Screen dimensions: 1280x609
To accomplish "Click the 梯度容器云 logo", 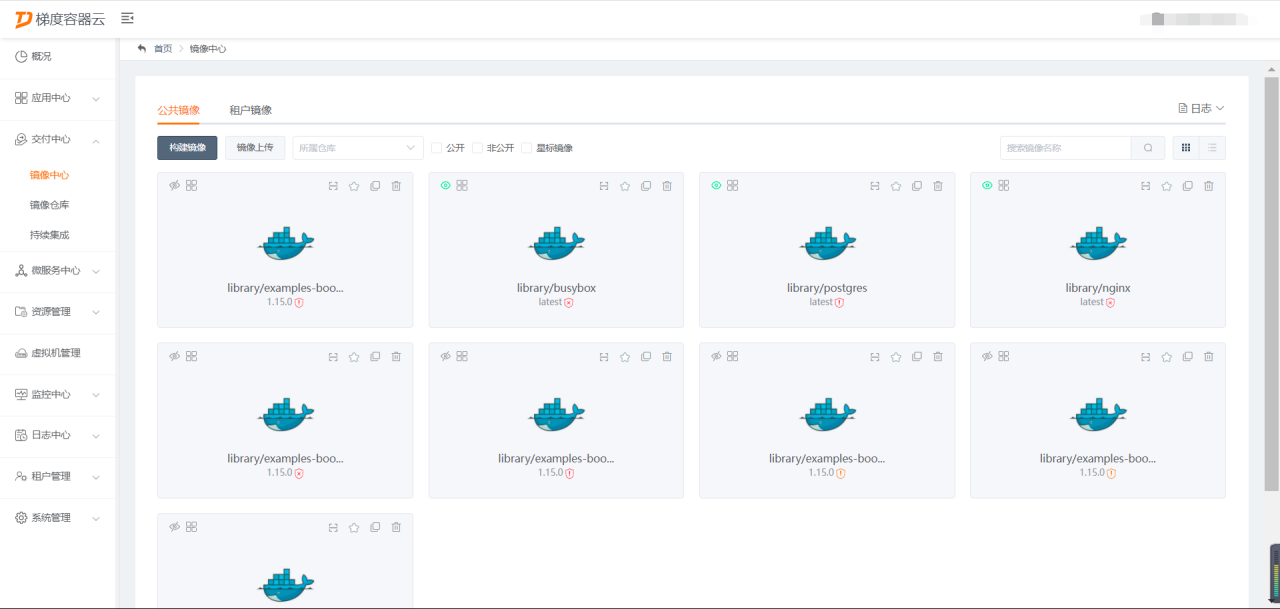I will coord(60,19).
